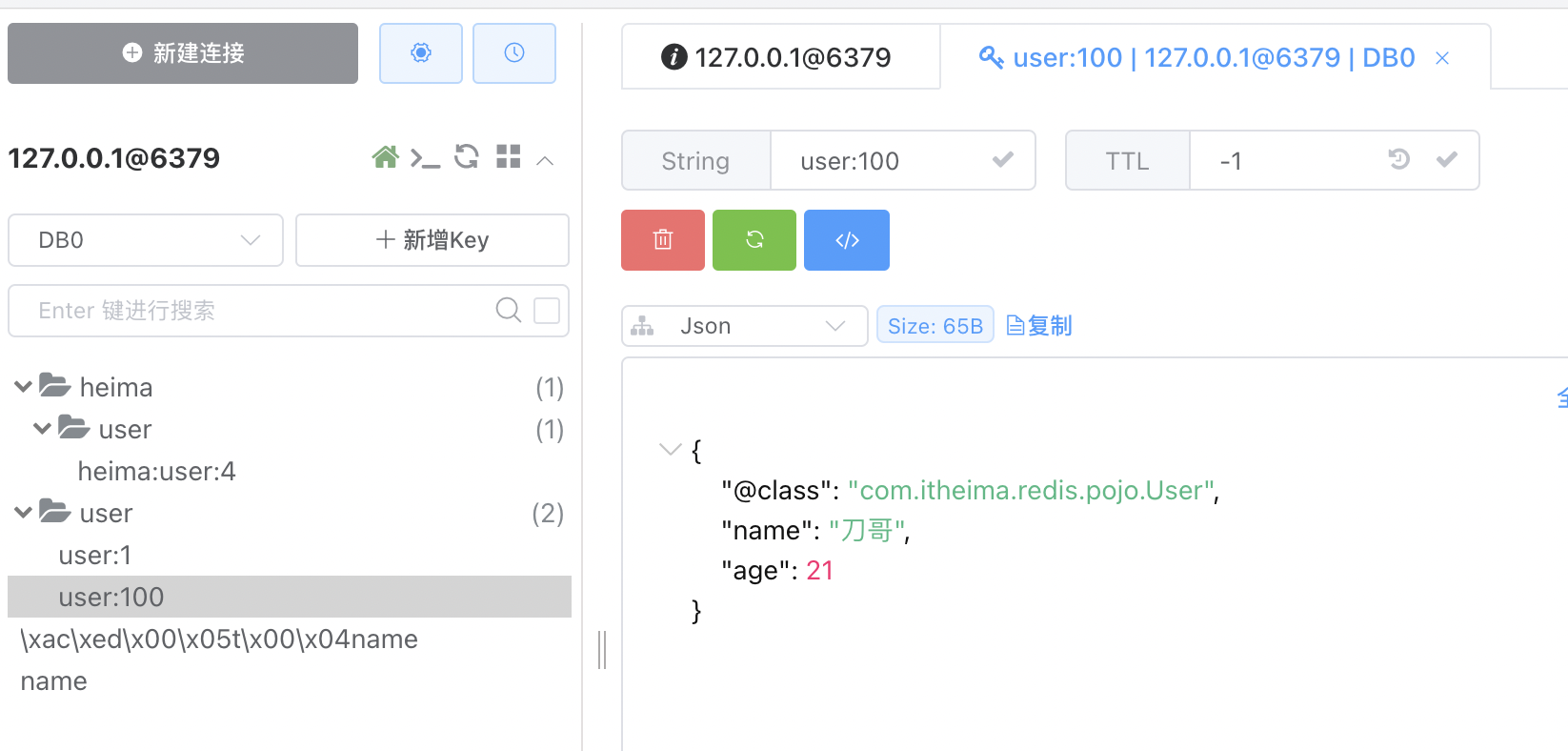The image size is (1568, 751).
Task: Close the user:100 tab
Action: pyautogui.click(x=1442, y=58)
